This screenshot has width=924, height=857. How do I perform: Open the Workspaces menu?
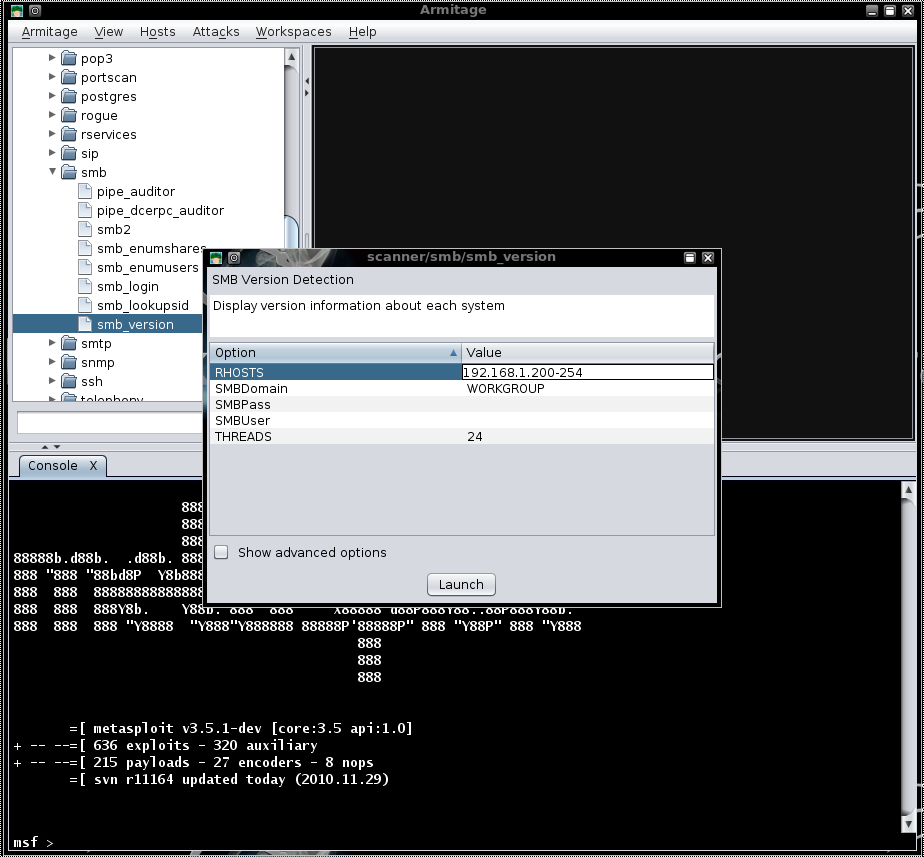293,32
